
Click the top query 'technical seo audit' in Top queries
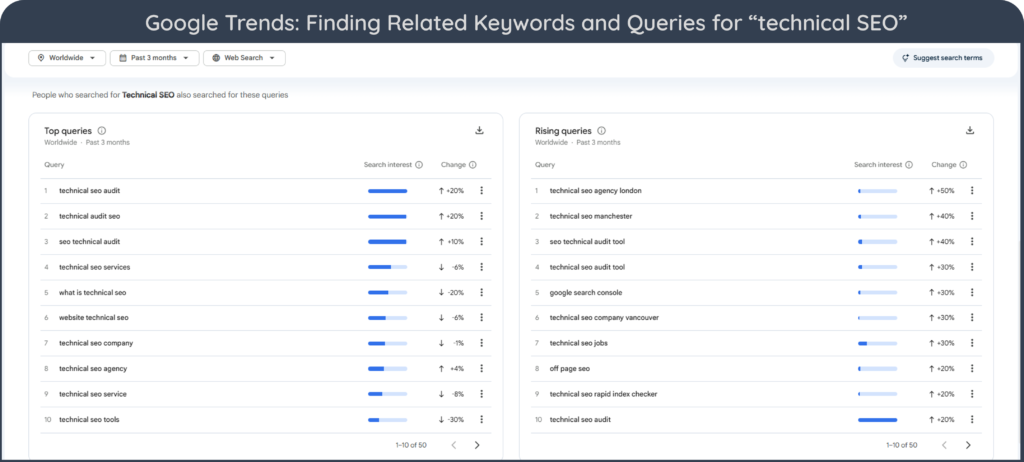(89, 190)
